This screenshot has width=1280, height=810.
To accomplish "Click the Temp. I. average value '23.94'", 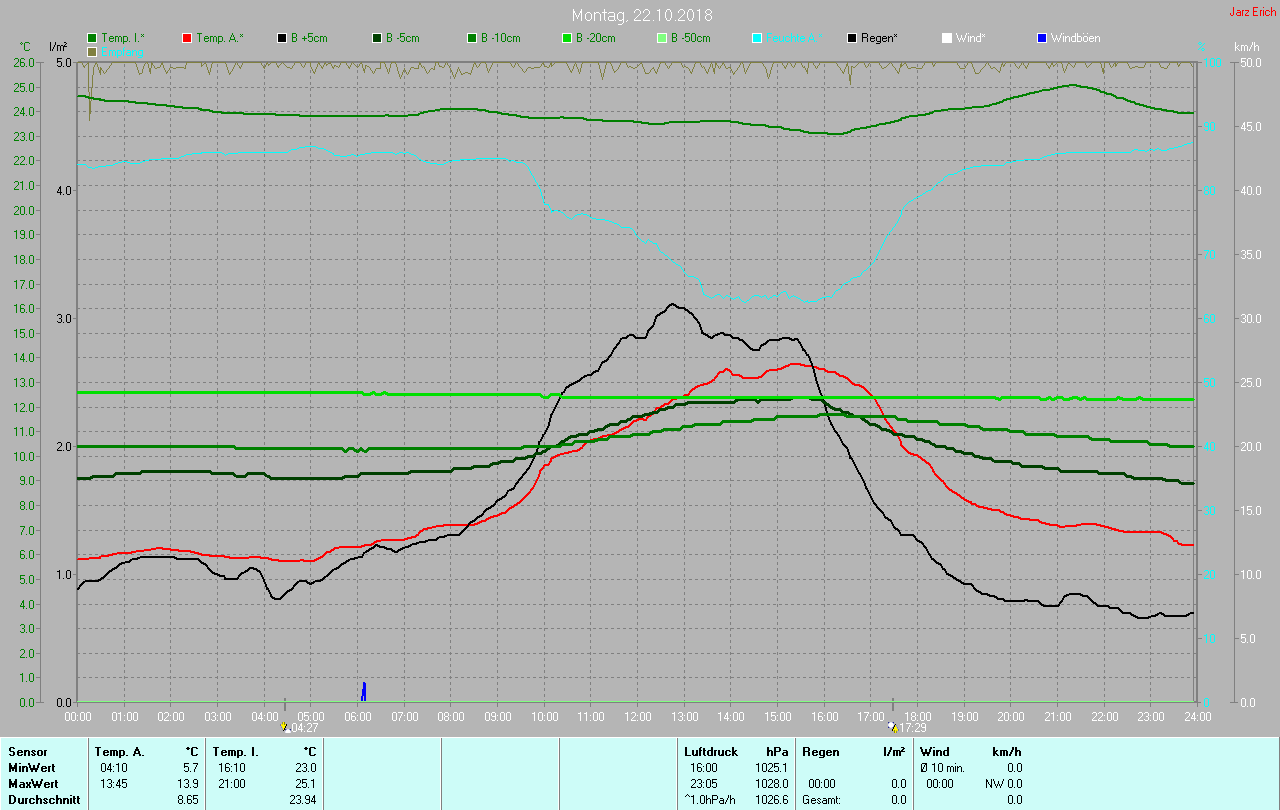I will tap(302, 800).
